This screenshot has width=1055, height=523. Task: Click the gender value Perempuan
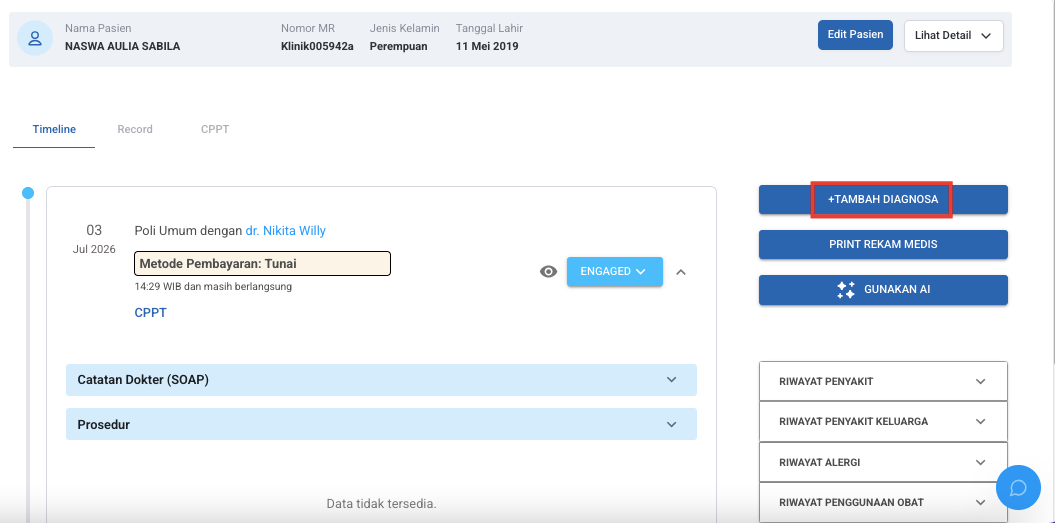pos(398,46)
